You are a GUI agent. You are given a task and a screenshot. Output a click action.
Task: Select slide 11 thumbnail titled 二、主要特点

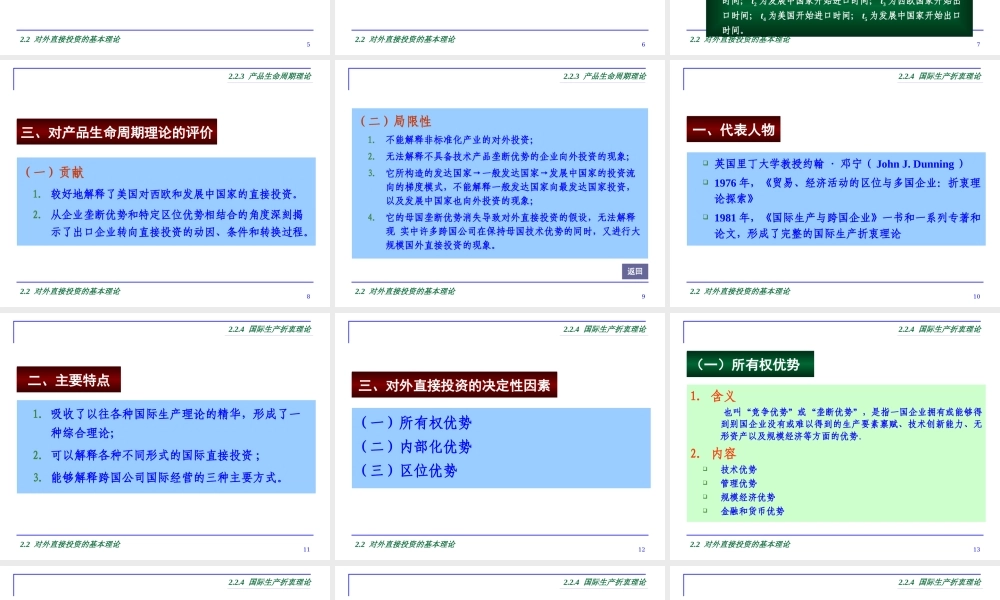point(165,436)
